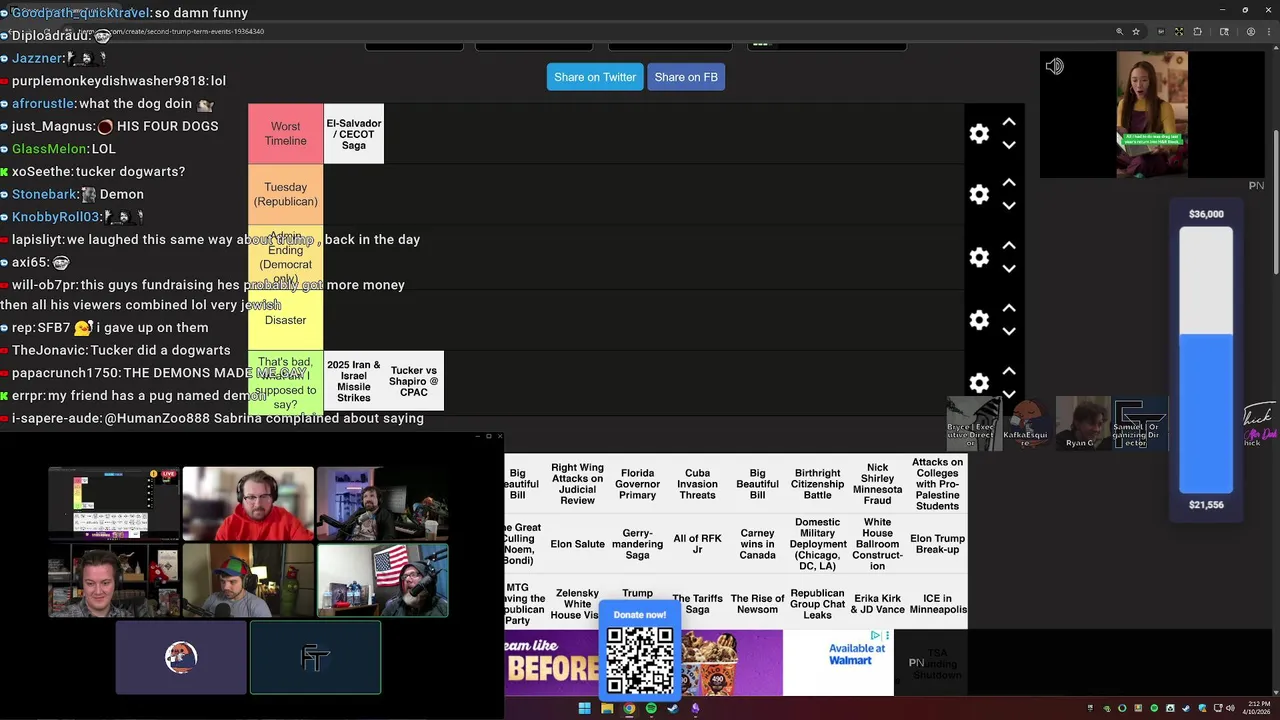Click speaker icon on the video overlay
Image resolution: width=1280 pixels, height=720 pixels.
pyautogui.click(x=1054, y=66)
